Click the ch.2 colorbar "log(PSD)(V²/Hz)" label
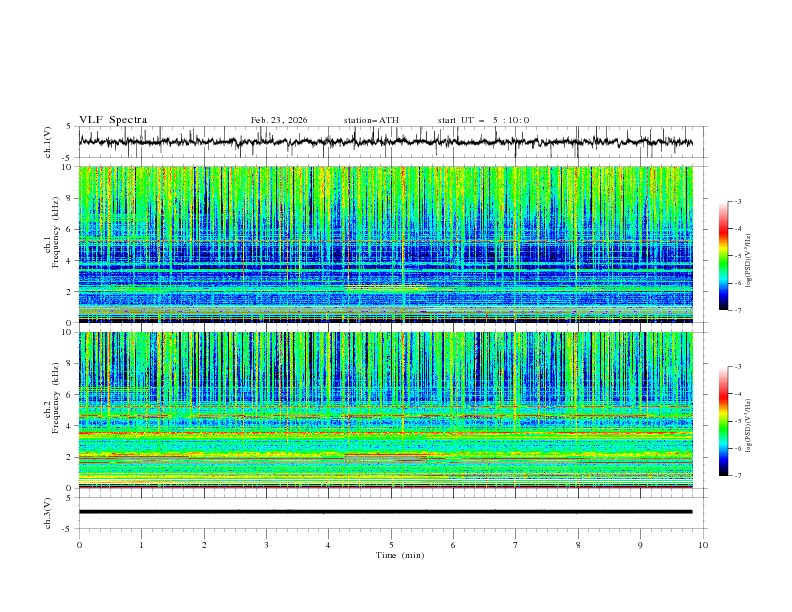The image size is (792, 612). (749, 426)
